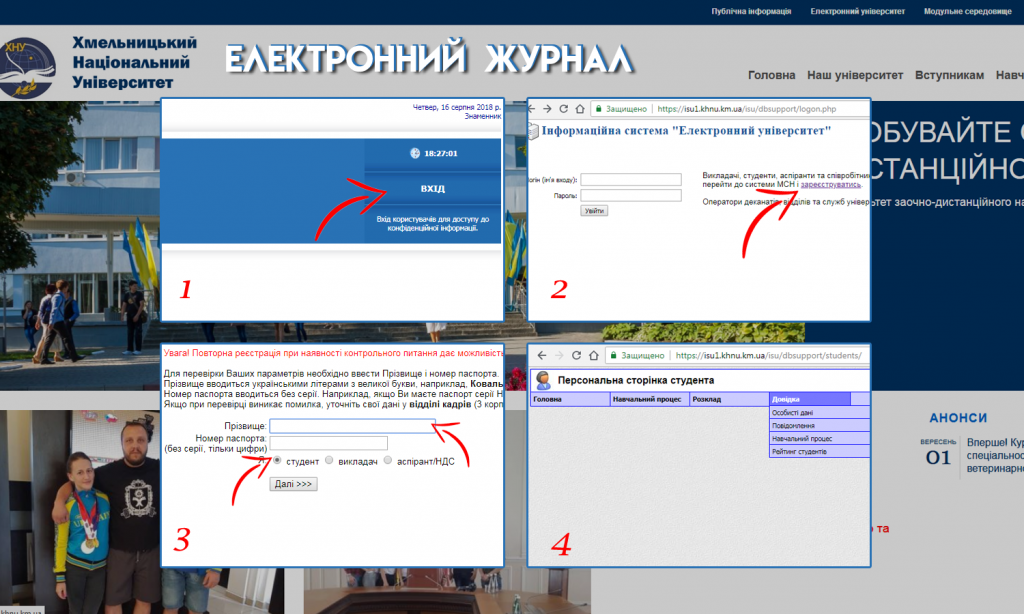Open the 'Головна' tab on the student page

(570, 399)
